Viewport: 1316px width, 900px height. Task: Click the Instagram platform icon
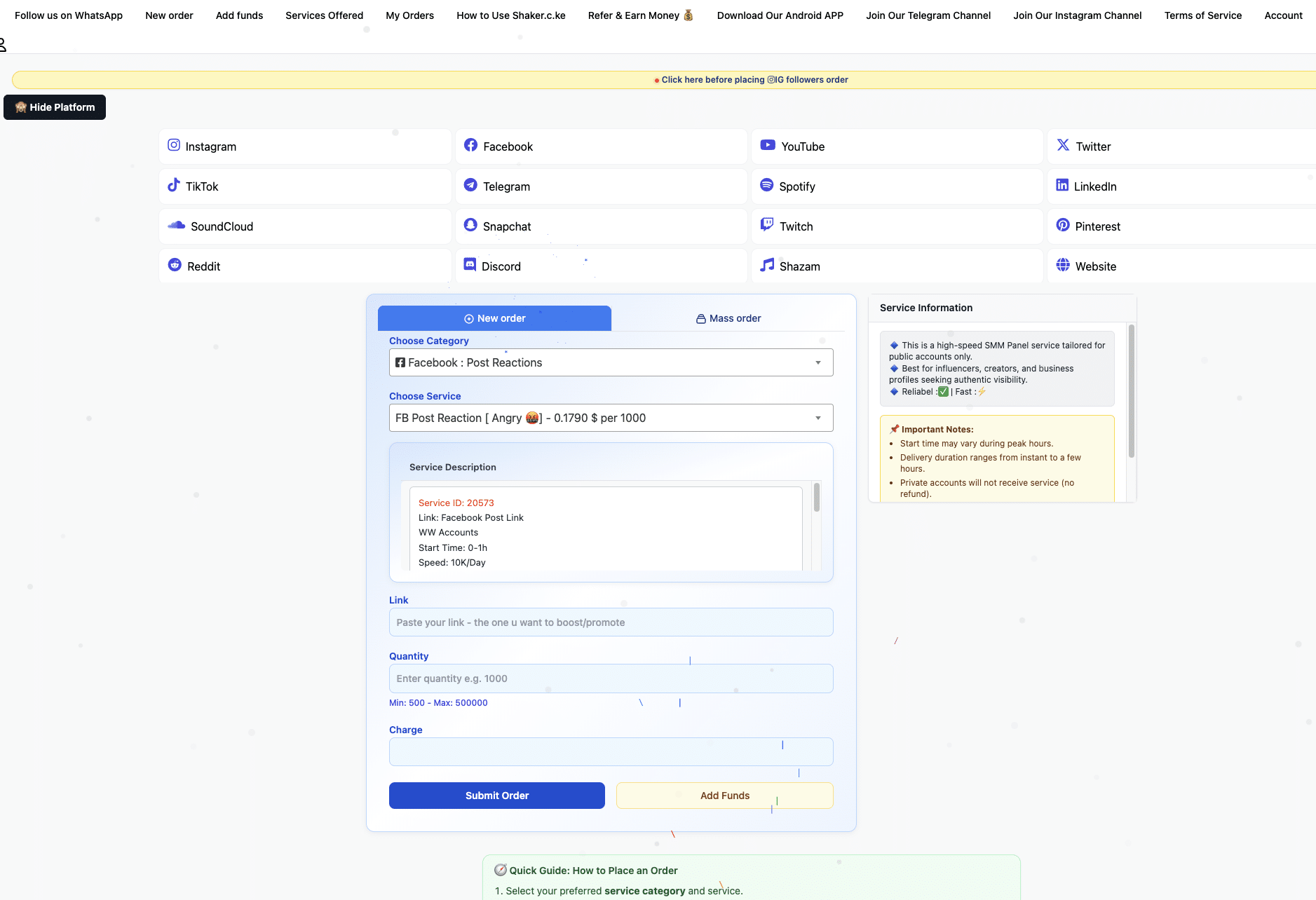[174, 145]
